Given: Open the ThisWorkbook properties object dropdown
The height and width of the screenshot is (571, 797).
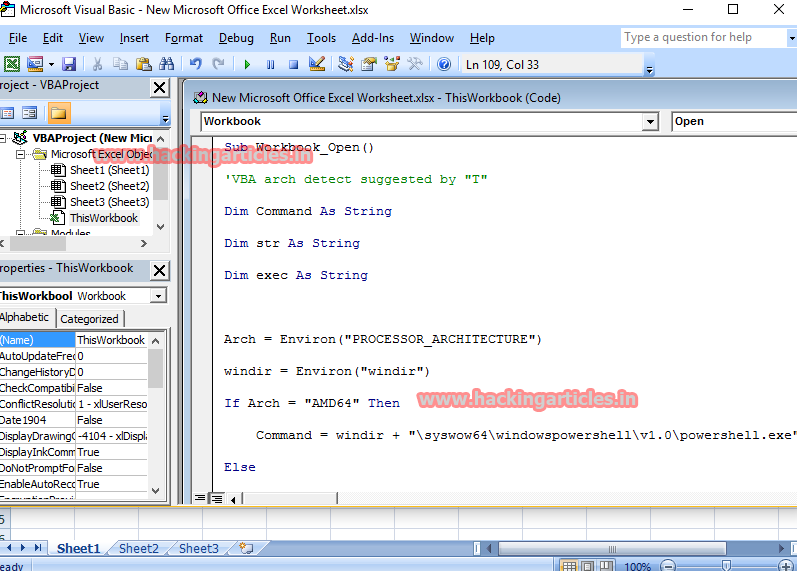Looking at the screenshot, I should coord(159,296).
